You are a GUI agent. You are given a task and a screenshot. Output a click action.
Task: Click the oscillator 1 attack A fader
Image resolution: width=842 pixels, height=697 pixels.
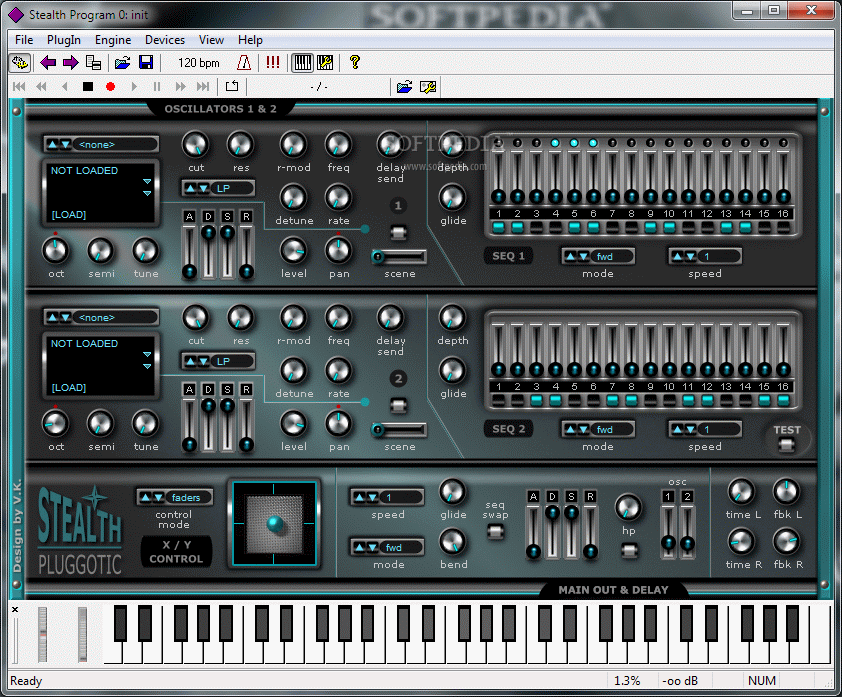[189, 251]
